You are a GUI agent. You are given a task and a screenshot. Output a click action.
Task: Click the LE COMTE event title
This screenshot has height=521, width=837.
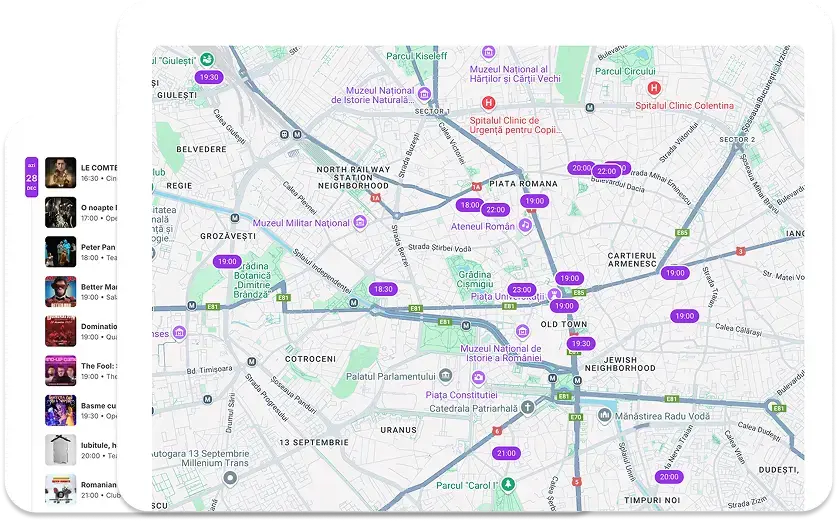tap(99, 168)
